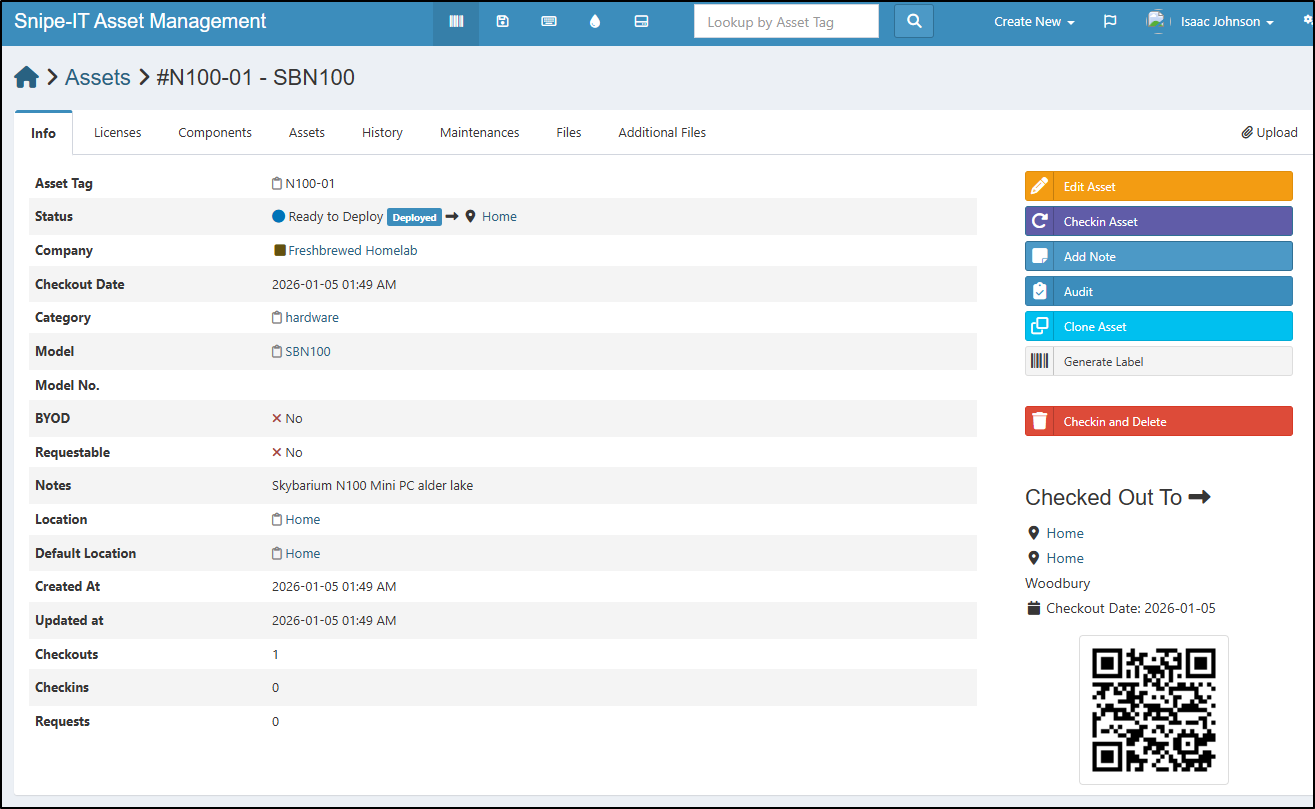Open Accessories keyboard icon in navbar
The width and height of the screenshot is (1315, 809).
549,22
